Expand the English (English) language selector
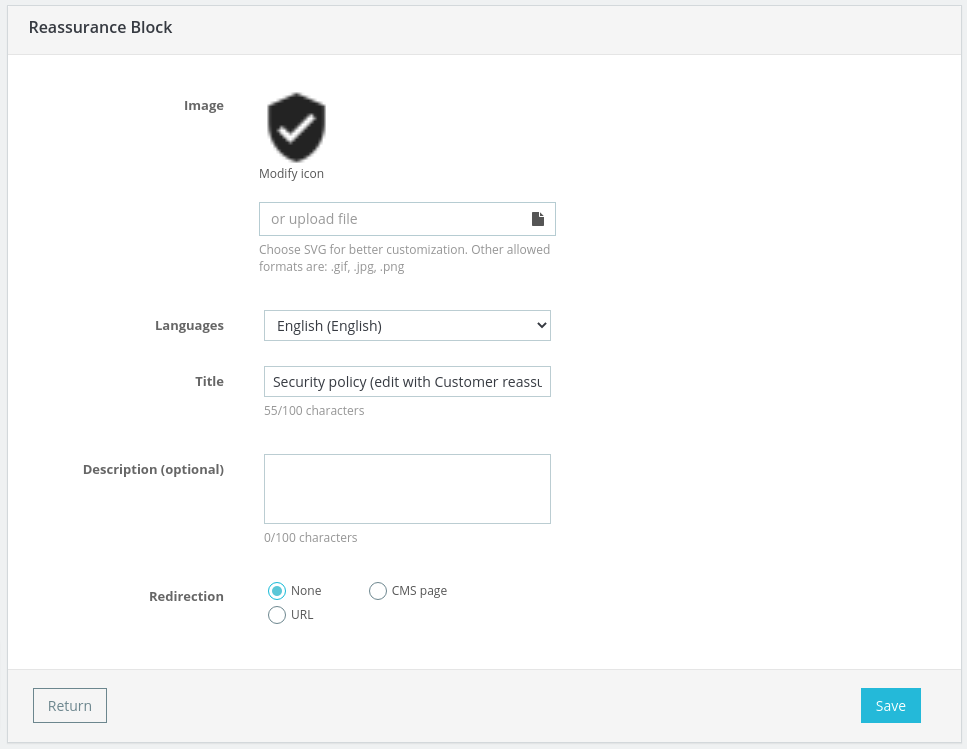This screenshot has height=749, width=967. point(407,325)
